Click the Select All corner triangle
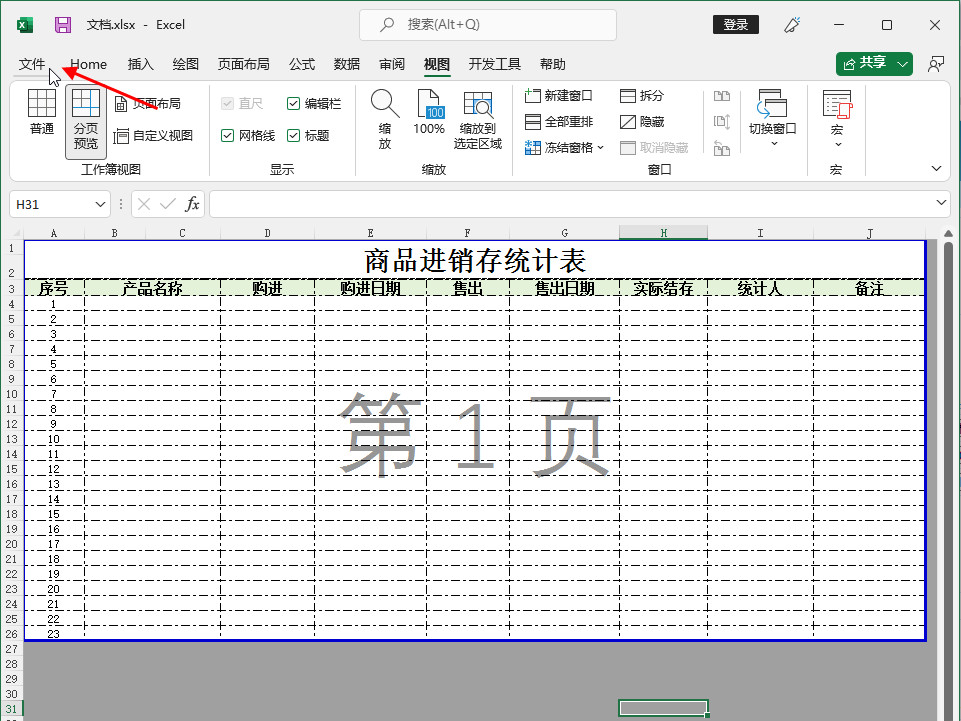961x721 pixels. (16, 233)
